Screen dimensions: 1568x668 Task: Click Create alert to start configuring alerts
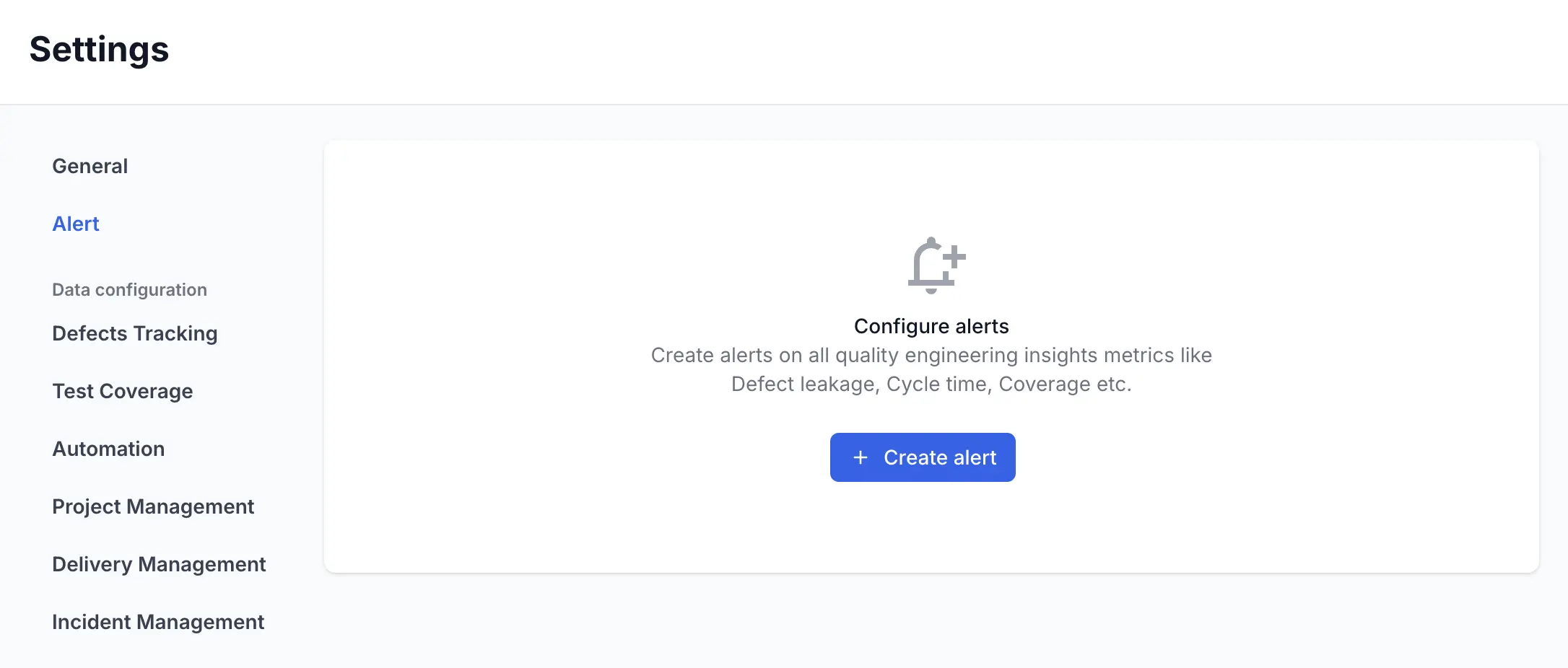(x=923, y=457)
